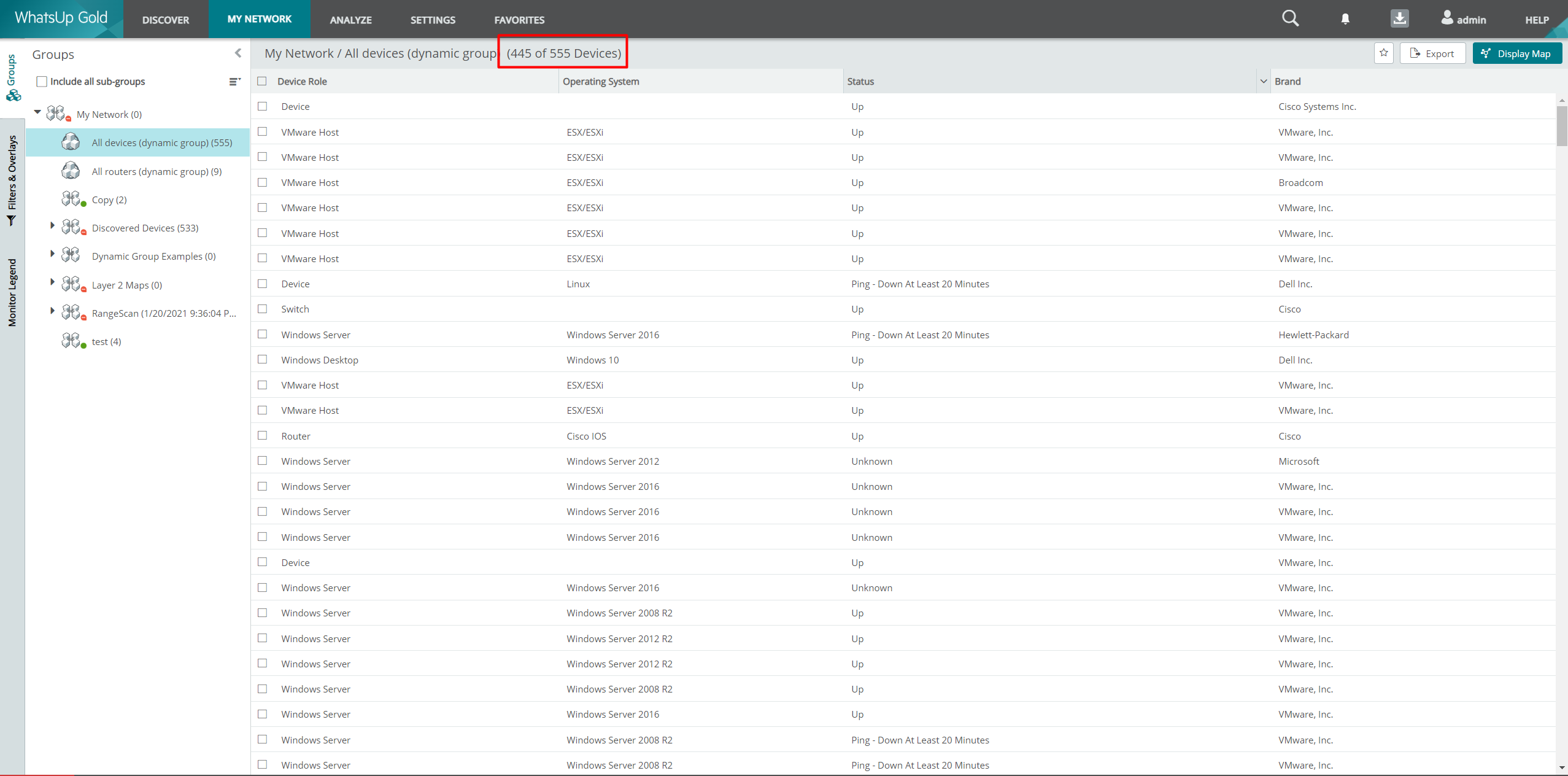
Task: Collapse the Groups panel chevron
Action: click(238, 53)
